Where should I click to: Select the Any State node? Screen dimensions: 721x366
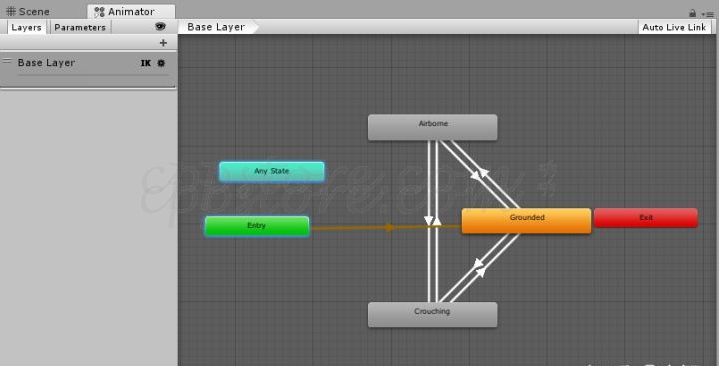point(272,172)
